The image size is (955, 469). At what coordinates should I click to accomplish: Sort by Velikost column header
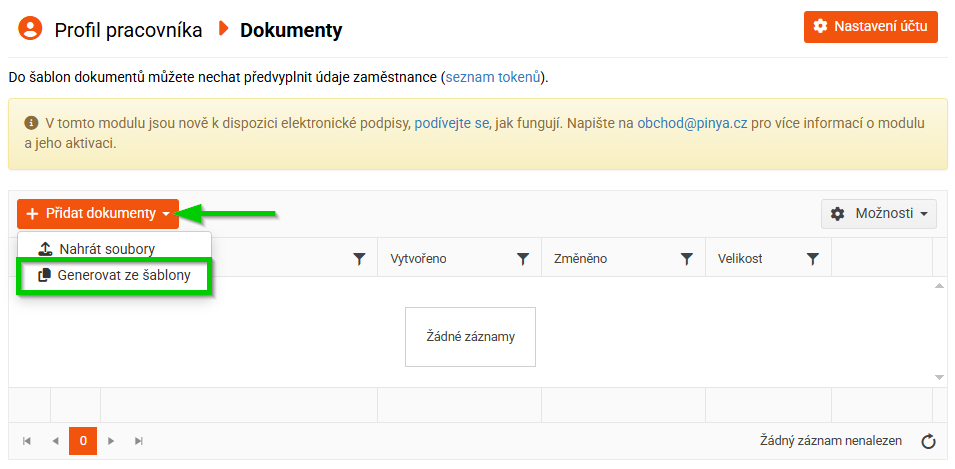740,259
